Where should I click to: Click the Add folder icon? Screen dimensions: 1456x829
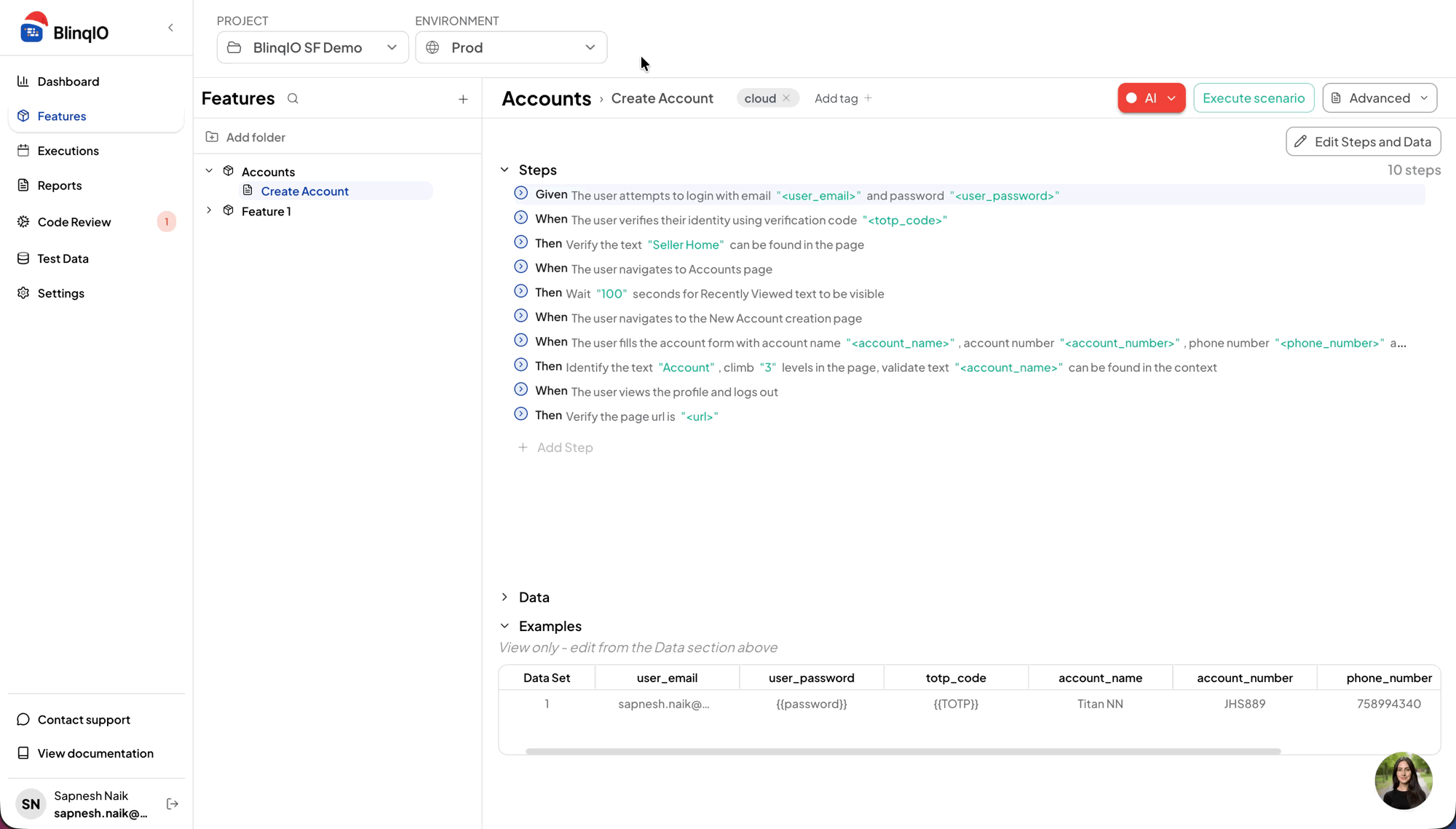(212, 137)
